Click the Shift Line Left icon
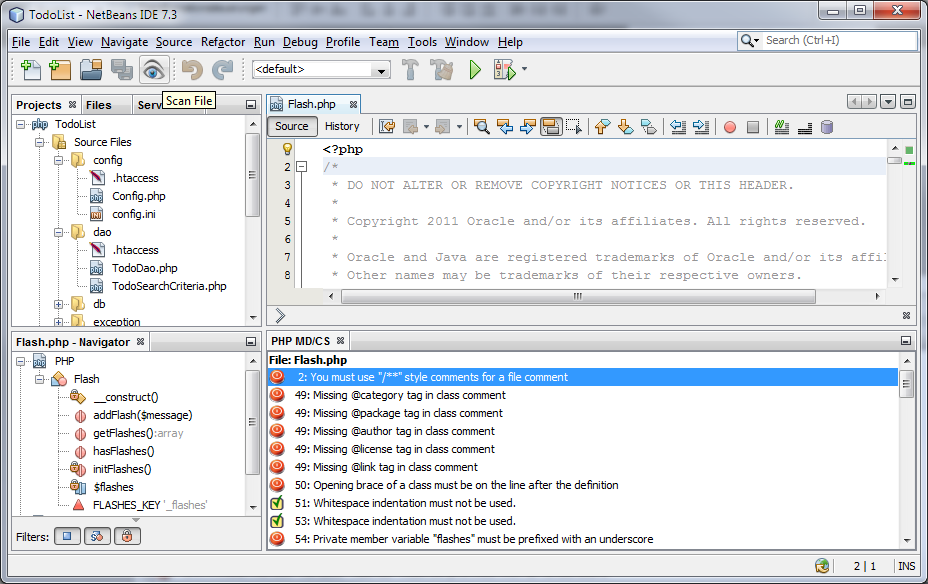Screen dimensions: 928x584 point(678,127)
